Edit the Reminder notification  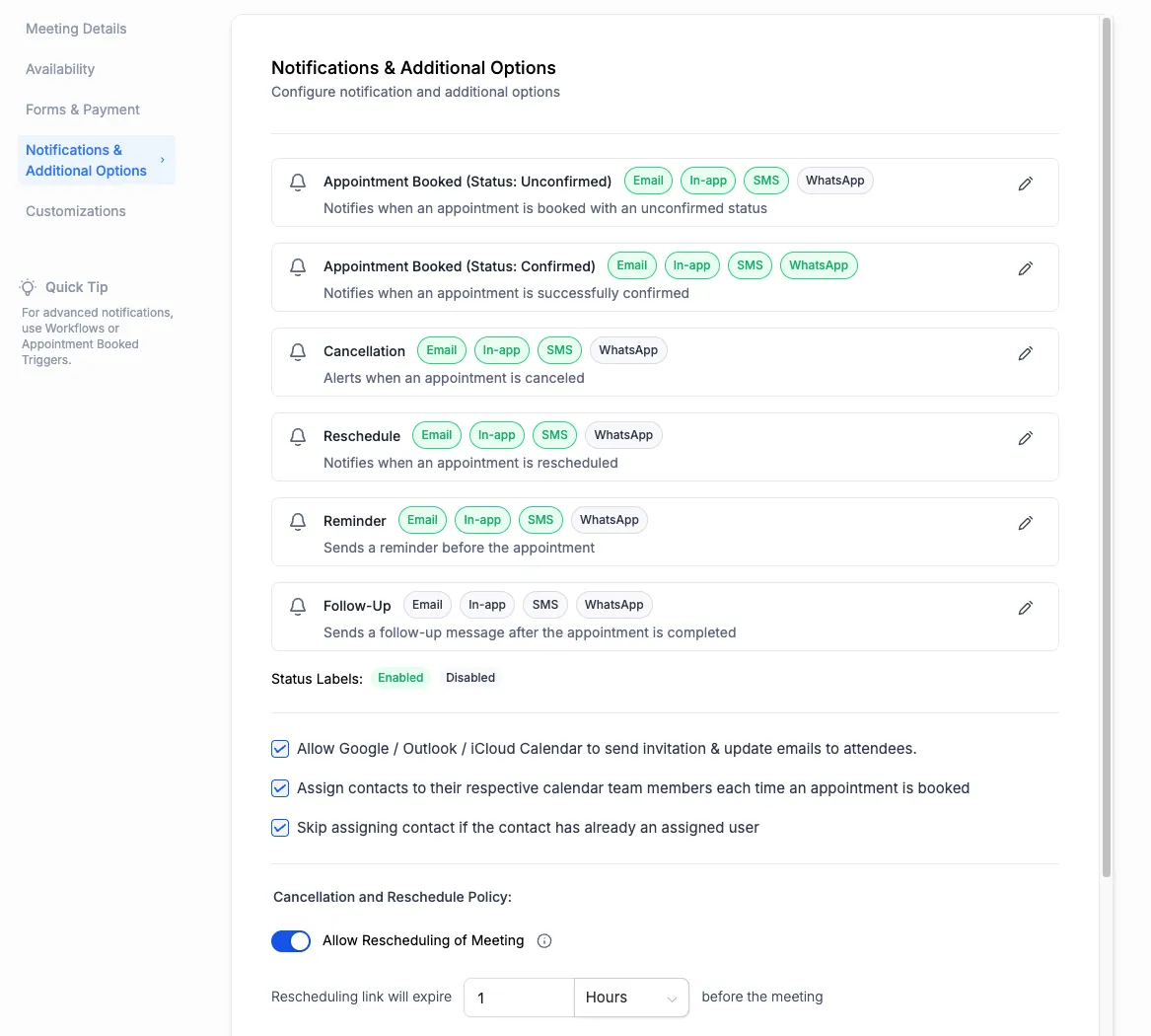tap(1026, 523)
